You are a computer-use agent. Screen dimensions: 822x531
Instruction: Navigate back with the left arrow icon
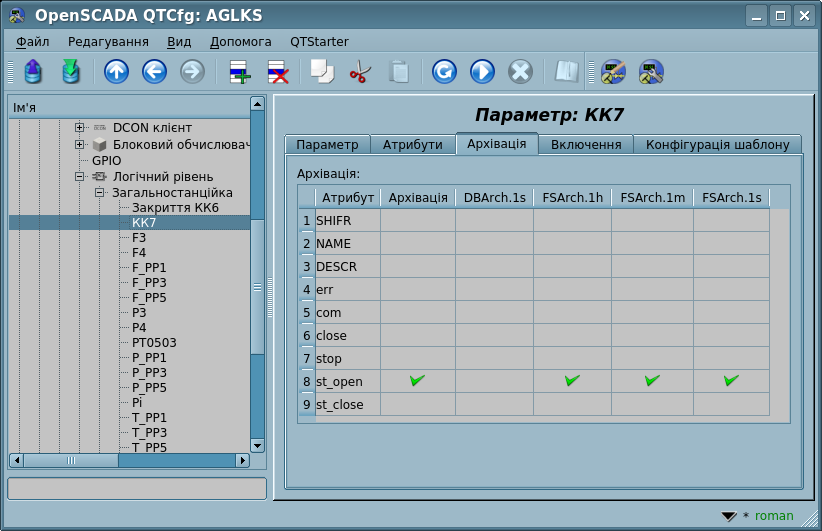coord(154,72)
